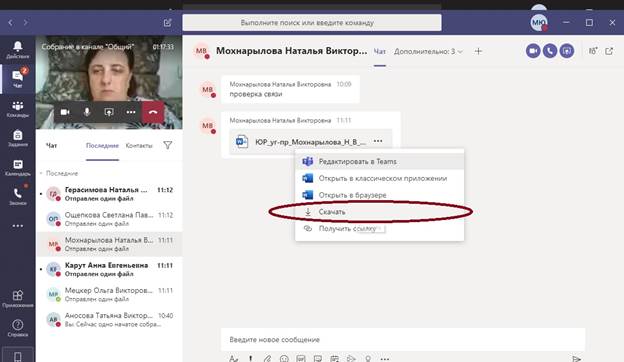
Task: Open more composer options ellipsis
Action: point(384,359)
